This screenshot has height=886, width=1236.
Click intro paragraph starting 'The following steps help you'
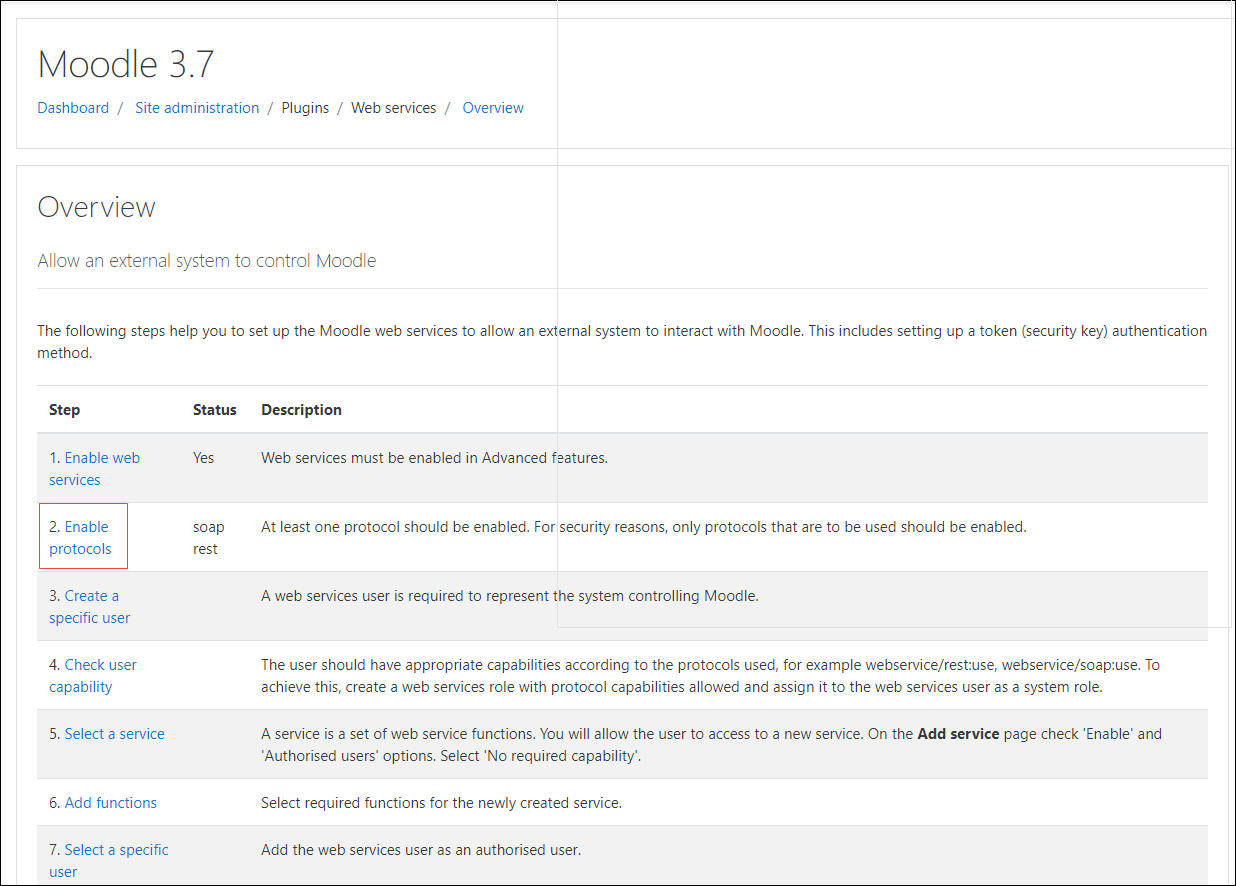click(622, 342)
